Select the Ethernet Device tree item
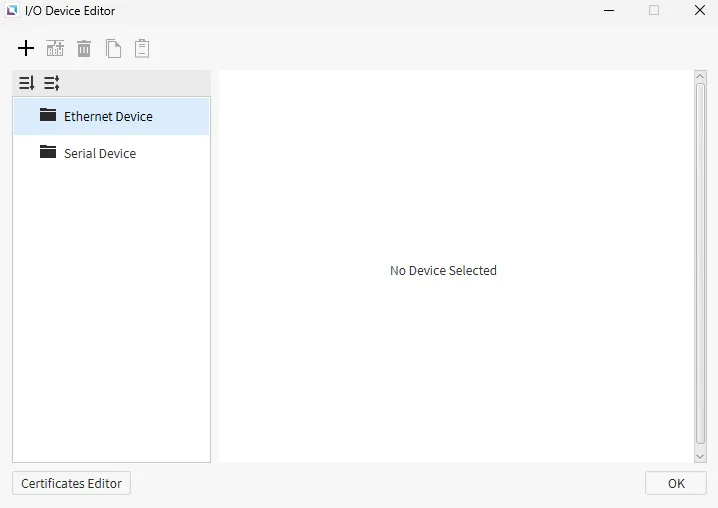The height and width of the screenshot is (508, 718). [x=108, y=116]
